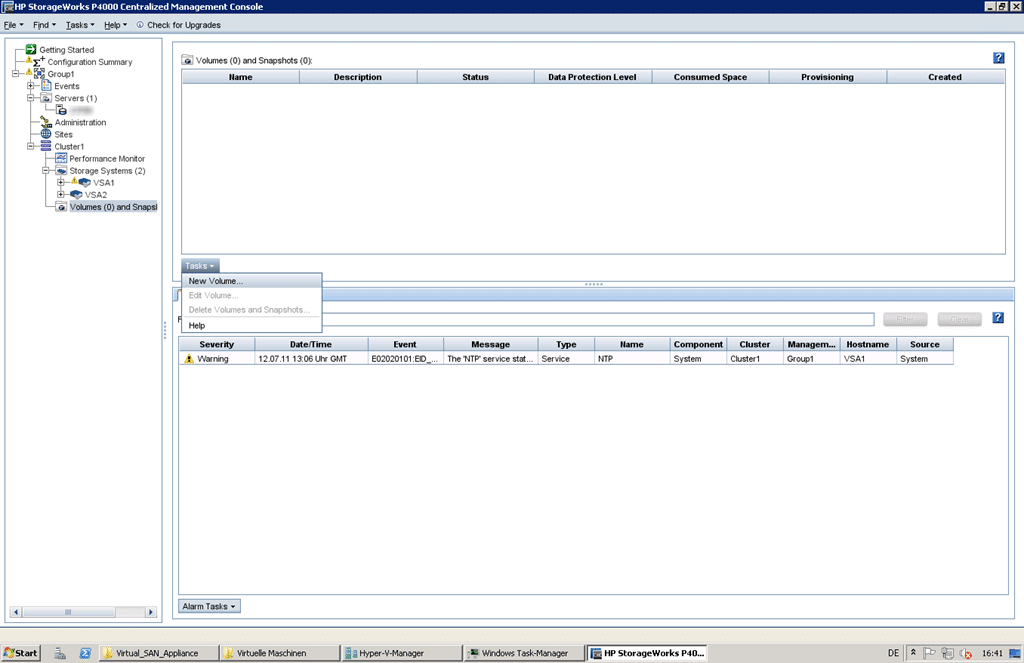Close the Tasks dropdown above the menu

[200, 266]
